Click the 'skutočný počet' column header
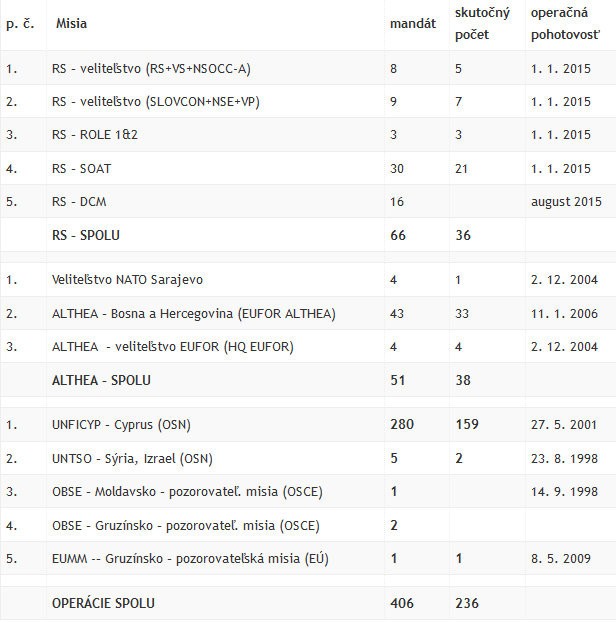Viewport: 616px width, 623px height. coord(483,24)
